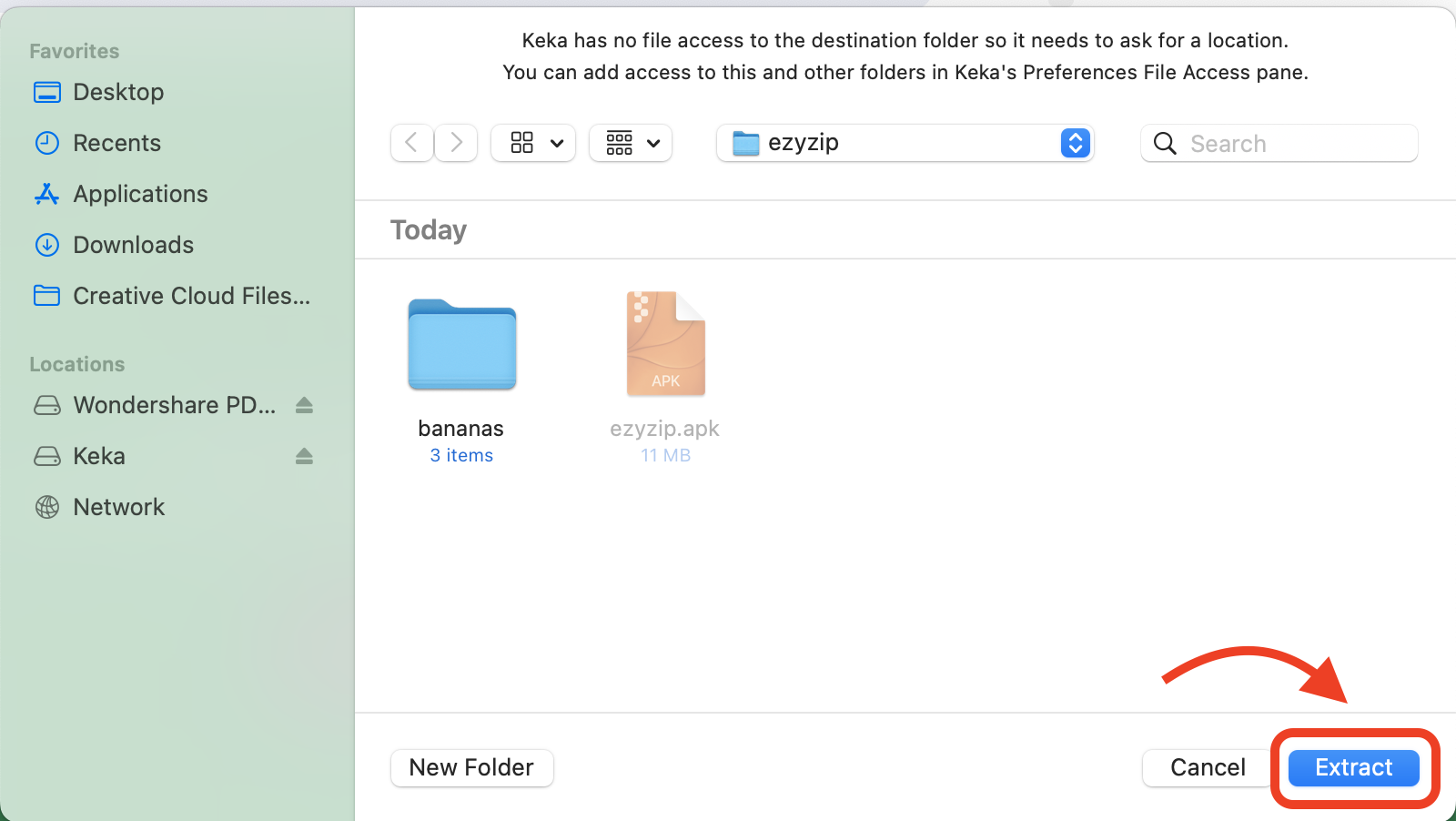1456x821 pixels.
Task: Open the Recents clock icon in sidebar
Action: [x=116, y=143]
